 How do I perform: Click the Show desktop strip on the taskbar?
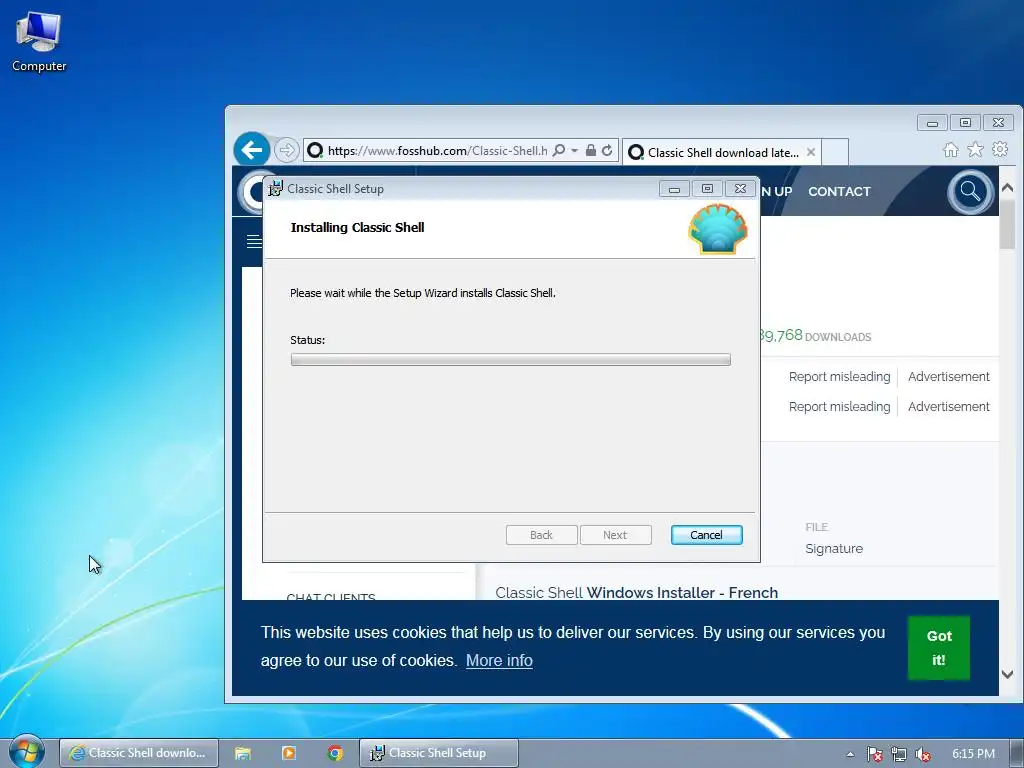click(1017, 753)
